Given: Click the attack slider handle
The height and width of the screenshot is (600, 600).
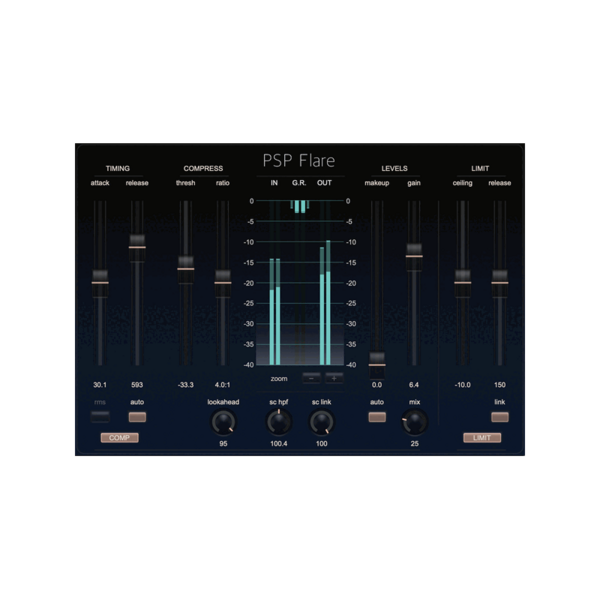Looking at the screenshot, I should (100, 283).
